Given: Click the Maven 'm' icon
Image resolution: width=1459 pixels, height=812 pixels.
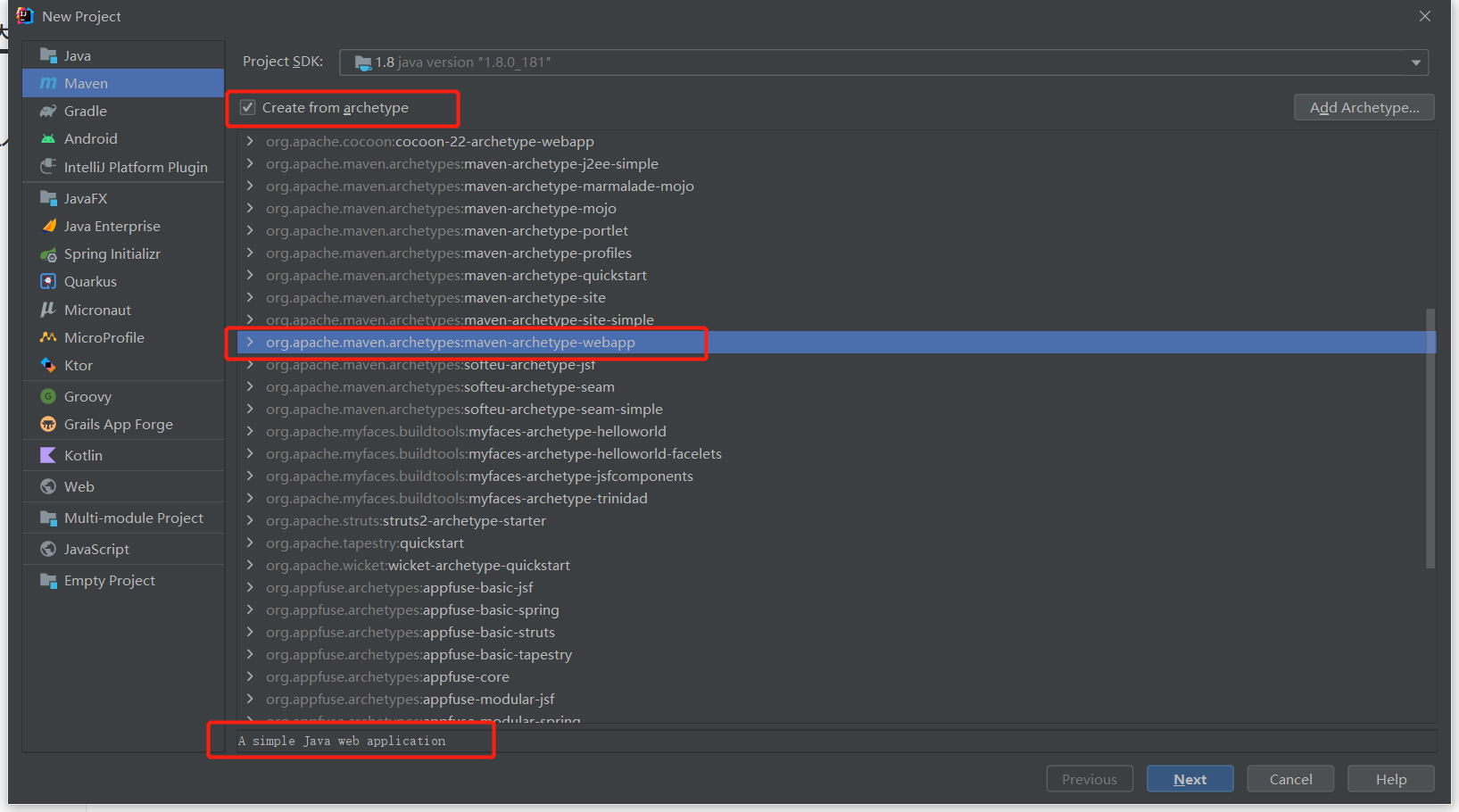Looking at the screenshot, I should [48, 83].
